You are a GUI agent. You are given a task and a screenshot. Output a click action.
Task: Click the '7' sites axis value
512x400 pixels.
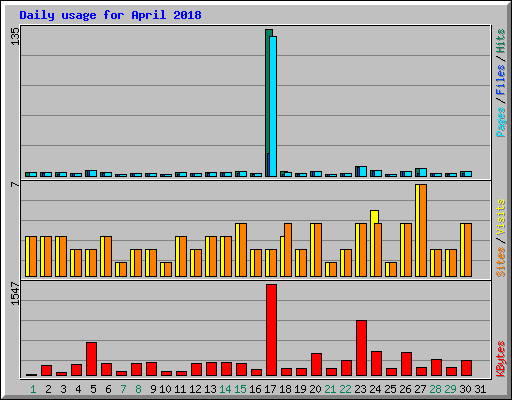(x=15, y=184)
